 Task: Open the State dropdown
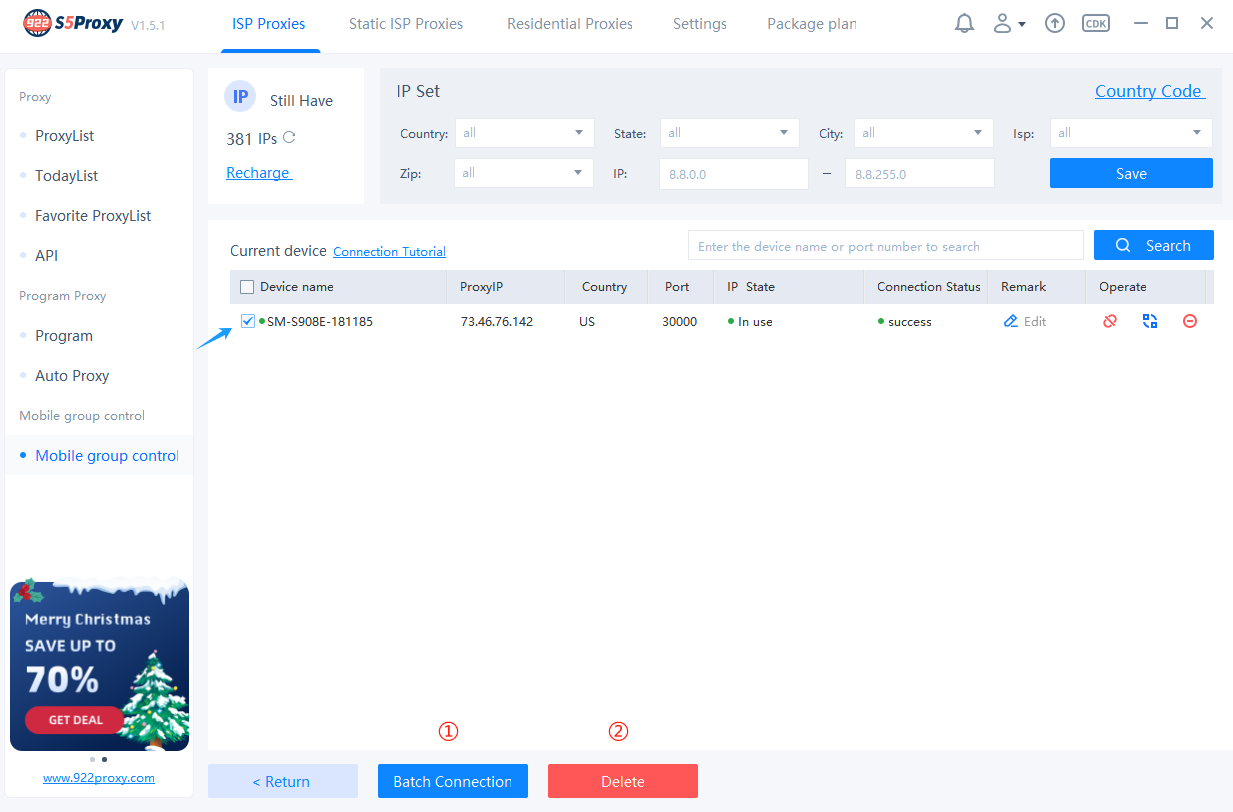[729, 133]
